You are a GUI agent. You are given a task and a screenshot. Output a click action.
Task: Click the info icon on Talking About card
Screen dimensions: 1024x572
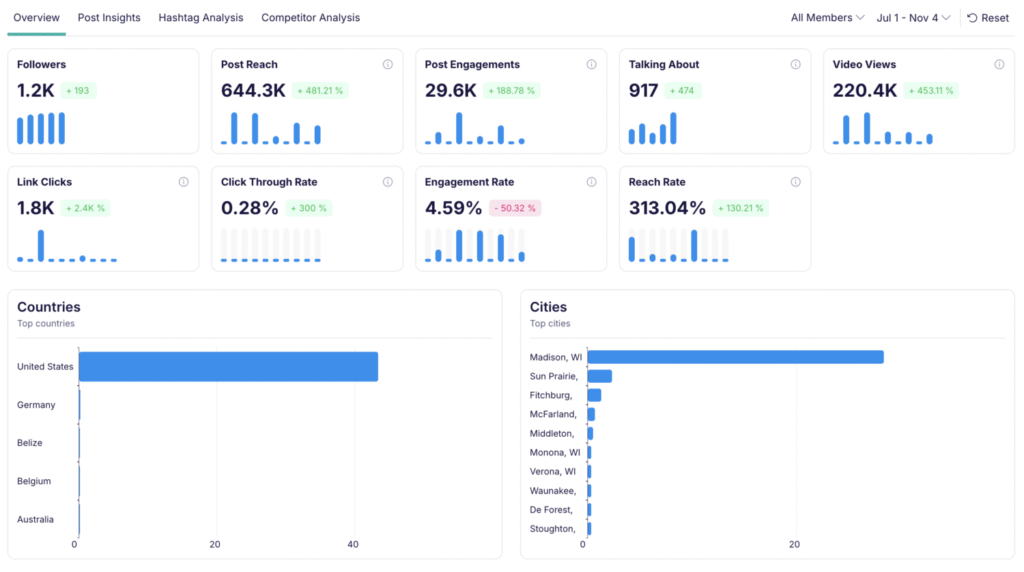click(x=795, y=65)
